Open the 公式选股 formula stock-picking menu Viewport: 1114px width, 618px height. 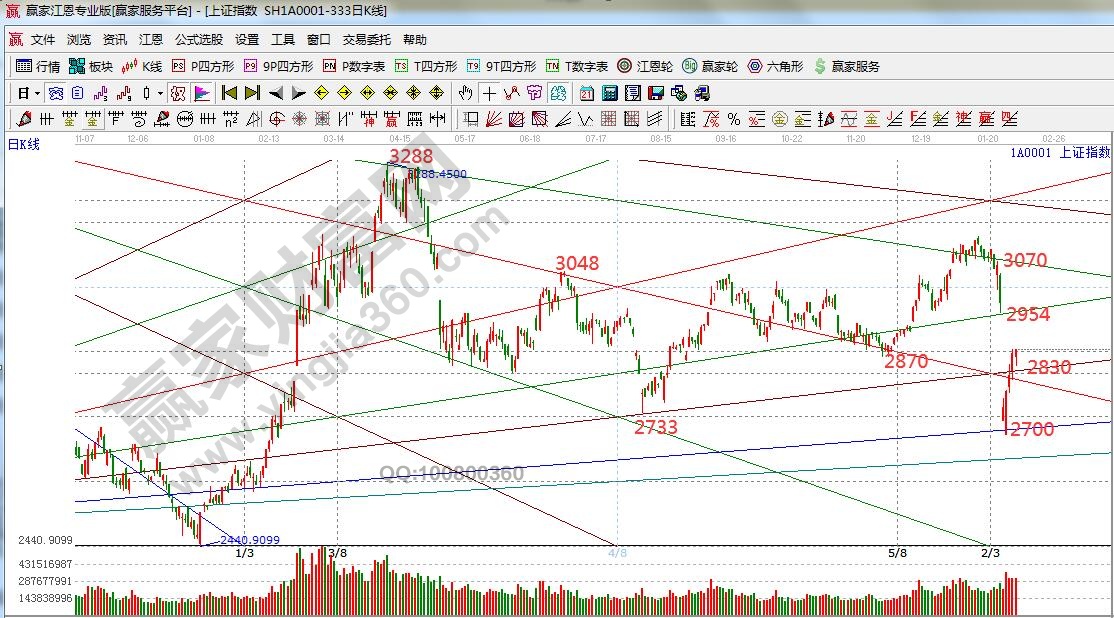[199, 40]
